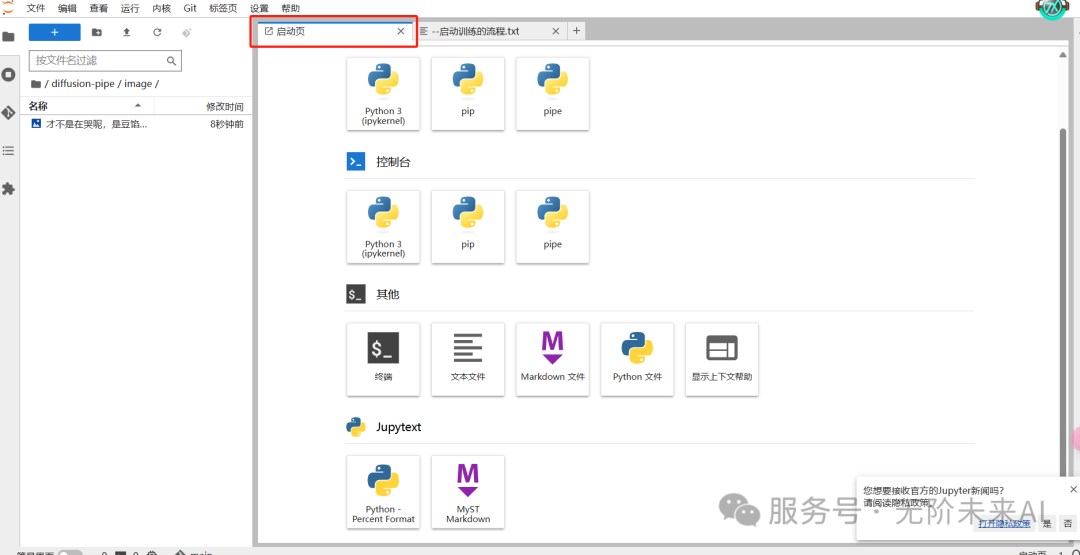
Task: Click the filter files by name field
Action: 105,61
